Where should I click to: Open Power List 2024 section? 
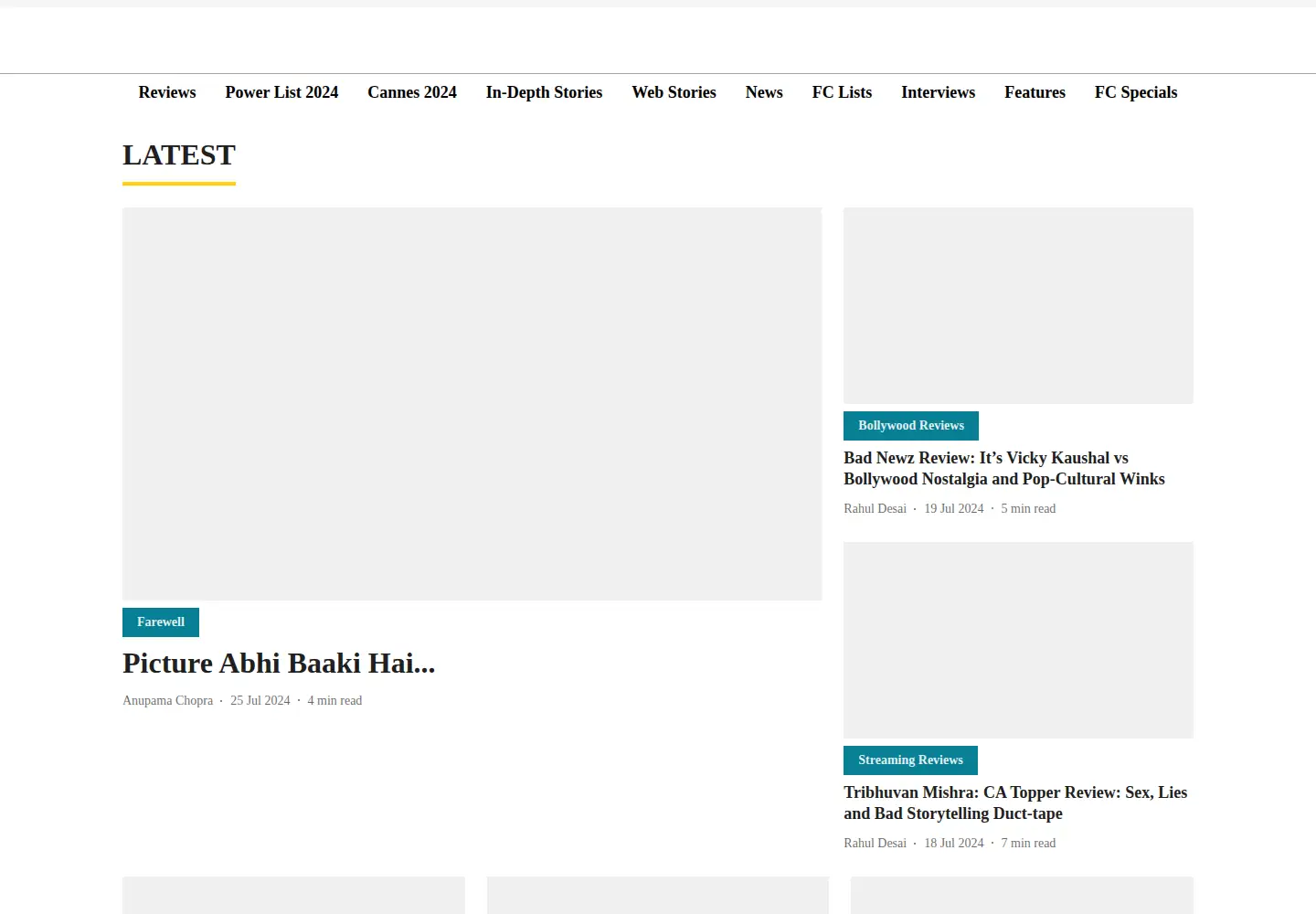[x=281, y=92]
